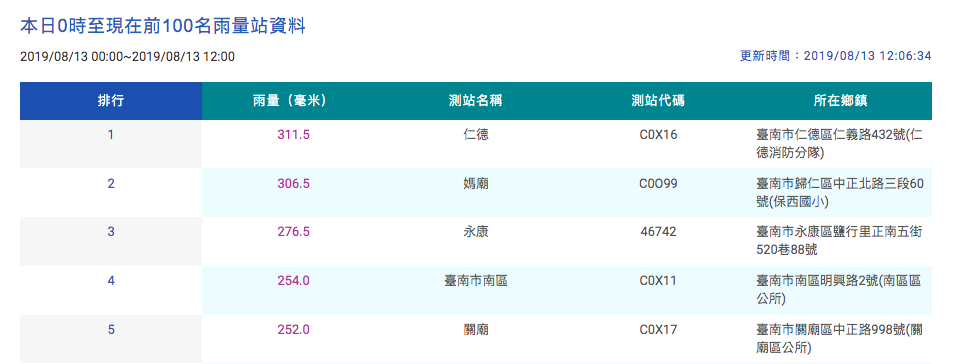The image size is (956, 364).
Task: Select rainfall value 306.5
Action: point(293,184)
